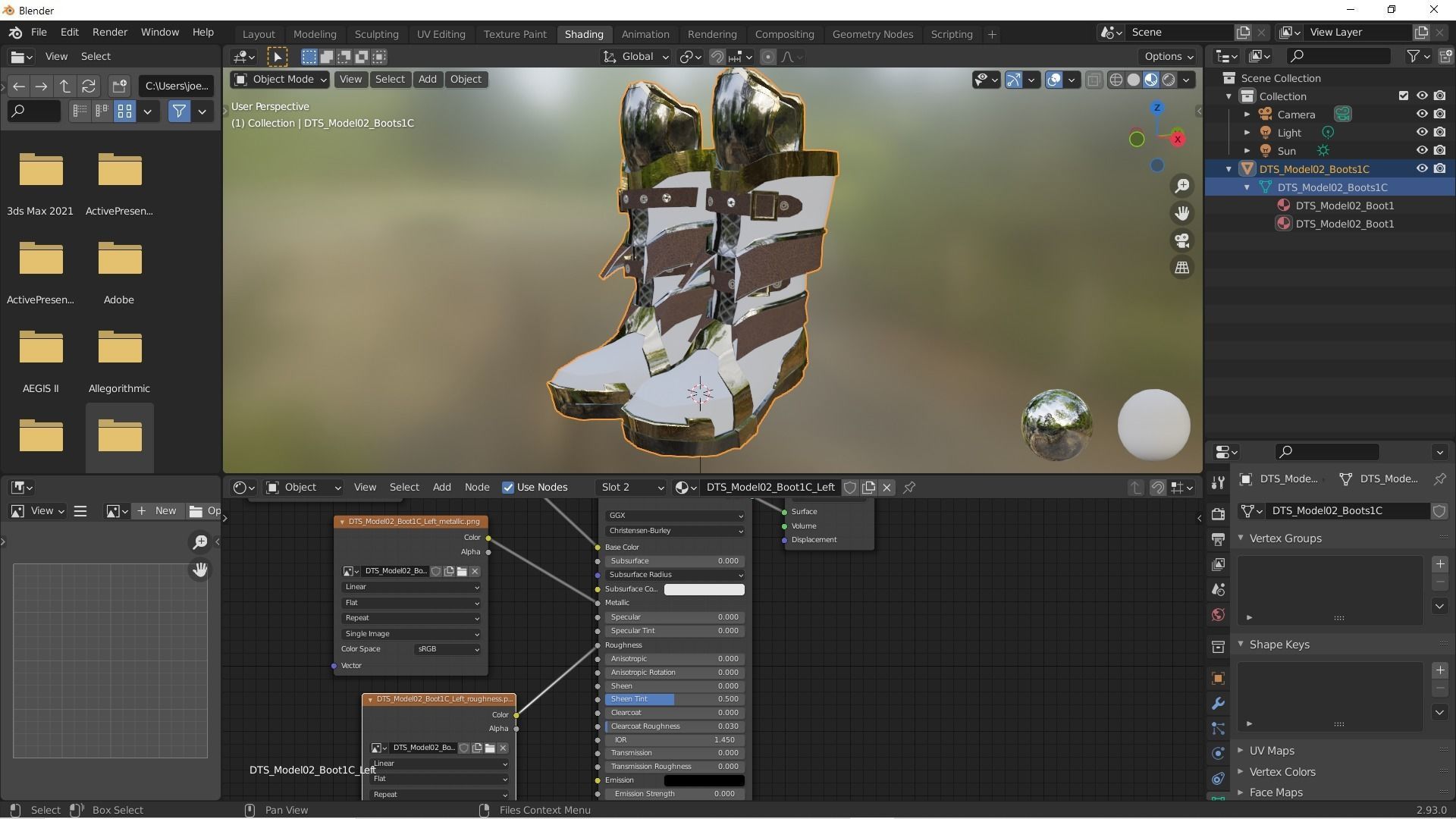
Task: Open the Output properties tab
Action: pyautogui.click(x=1218, y=539)
